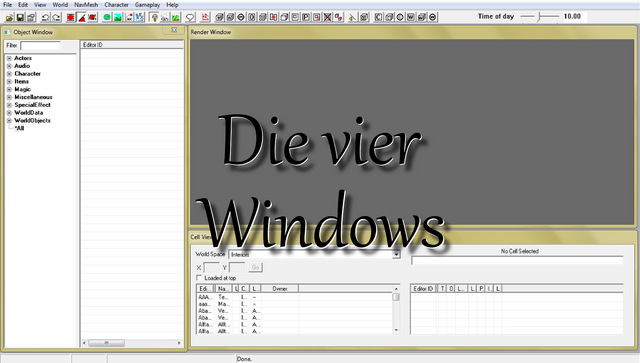The width and height of the screenshot is (640, 363).
Task: Click the last circle-minus toolbar icon
Action: [x=433, y=17]
